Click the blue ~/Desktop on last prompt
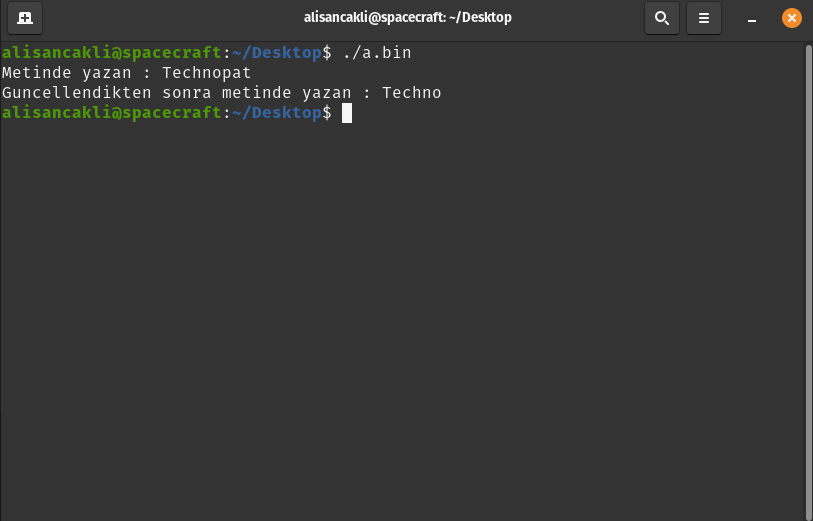 pos(276,113)
